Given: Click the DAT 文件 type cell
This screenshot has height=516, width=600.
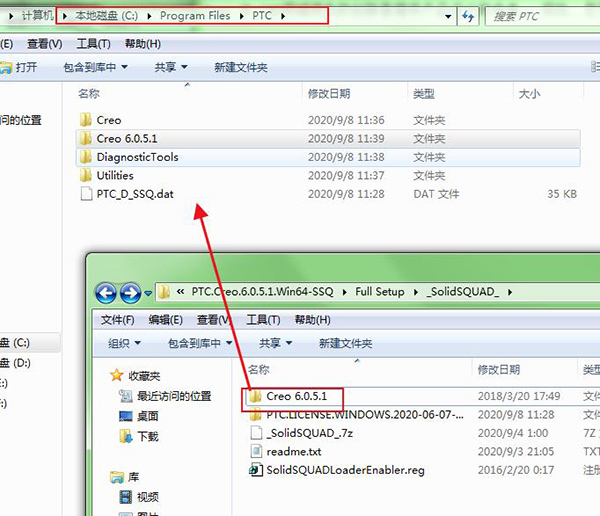Looking at the screenshot, I should pyautogui.click(x=436, y=194).
